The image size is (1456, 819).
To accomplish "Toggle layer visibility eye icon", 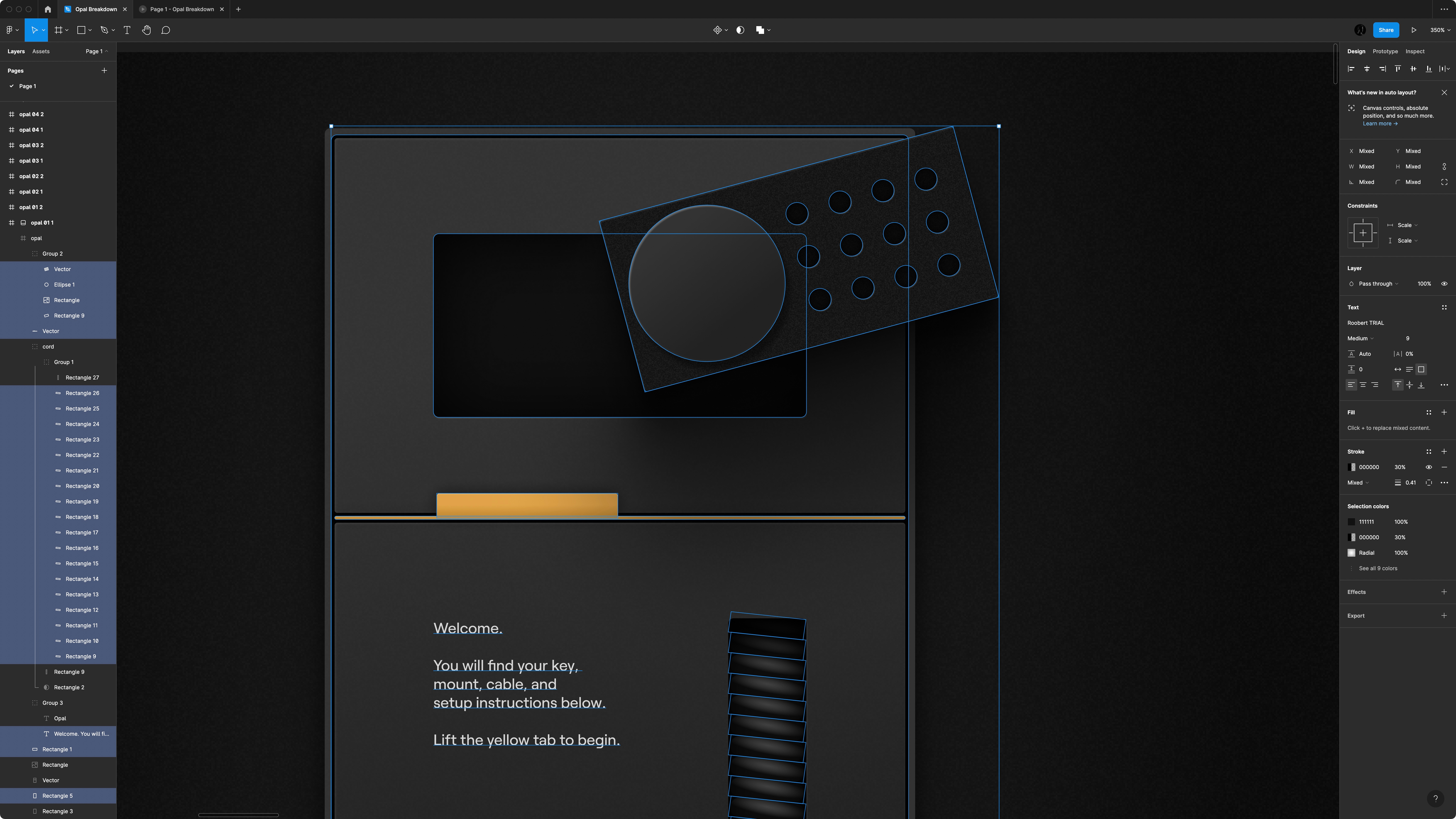I will pyautogui.click(x=1444, y=284).
